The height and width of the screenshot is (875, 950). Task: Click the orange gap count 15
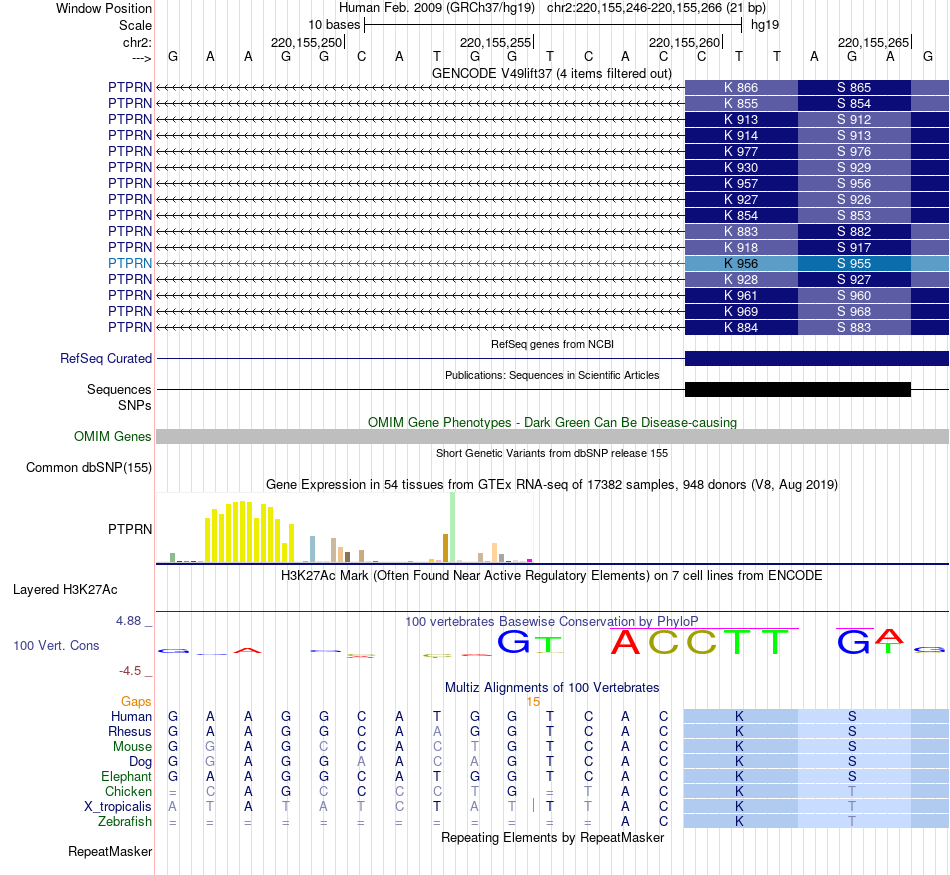533,702
